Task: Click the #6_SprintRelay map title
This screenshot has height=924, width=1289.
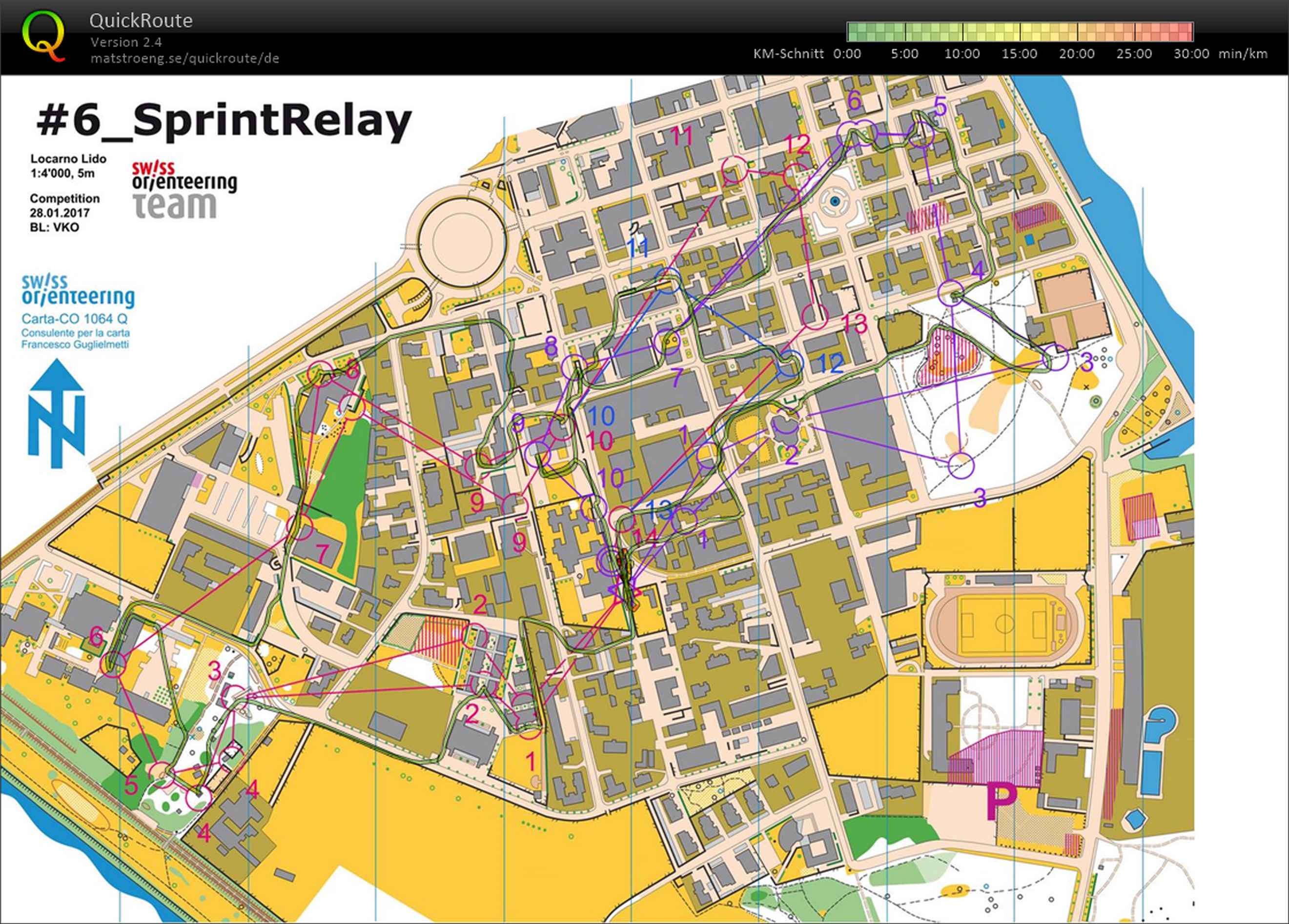Action: coord(224,121)
